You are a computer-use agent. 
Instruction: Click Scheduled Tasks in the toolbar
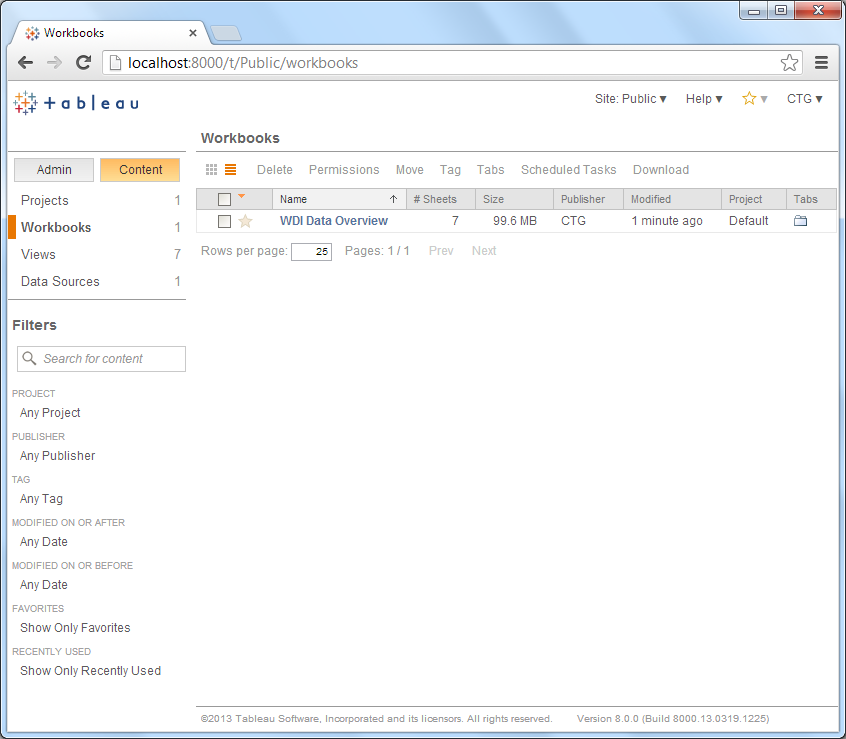[568, 169]
